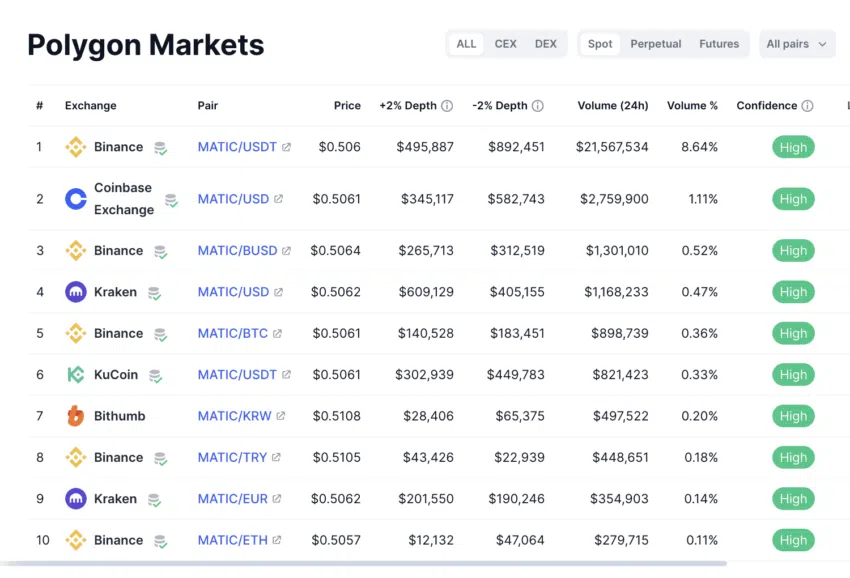Click the Coinbase Exchange logo icon

[x=76, y=199]
